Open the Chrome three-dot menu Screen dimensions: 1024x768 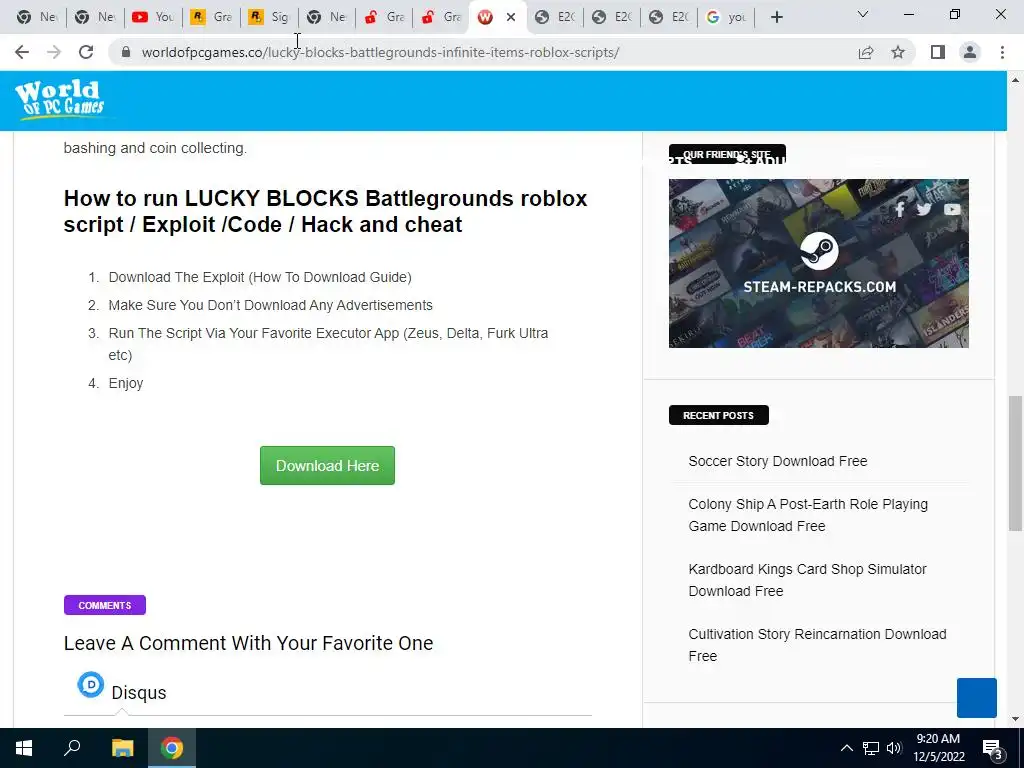coord(1002,52)
